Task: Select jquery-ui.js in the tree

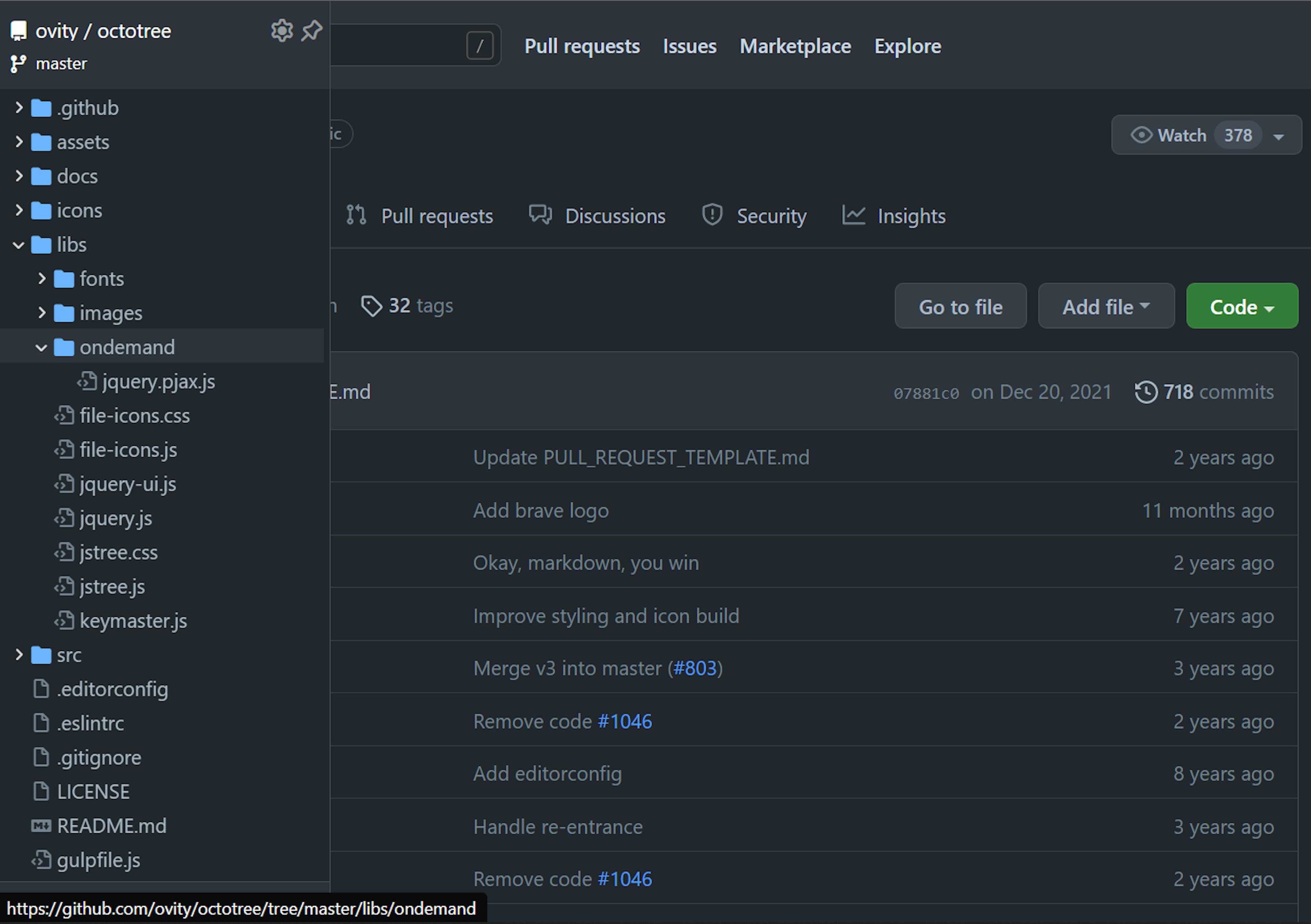Action: [128, 485]
